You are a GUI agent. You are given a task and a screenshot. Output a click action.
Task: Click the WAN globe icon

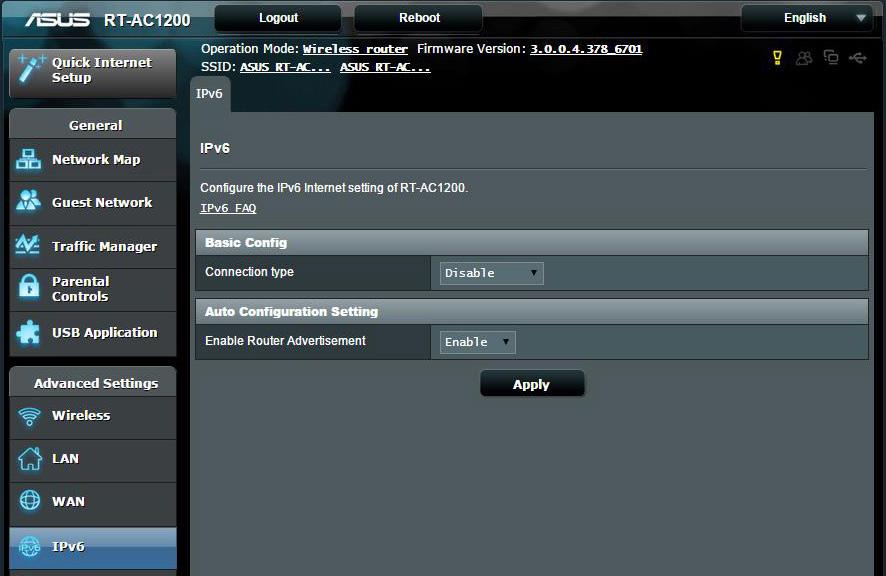[30, 500]
